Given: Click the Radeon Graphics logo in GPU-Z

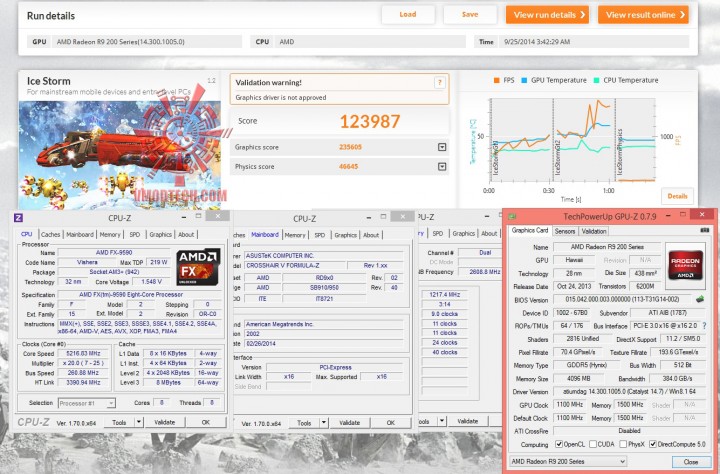Looking at the screenshot, I should [x=685, y=265].
